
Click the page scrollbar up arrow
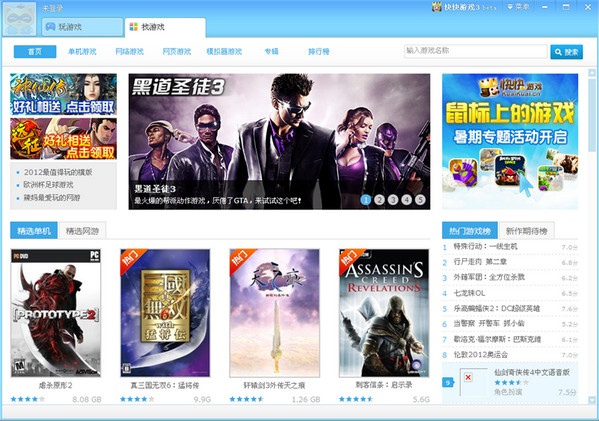(x=592, y=72)
